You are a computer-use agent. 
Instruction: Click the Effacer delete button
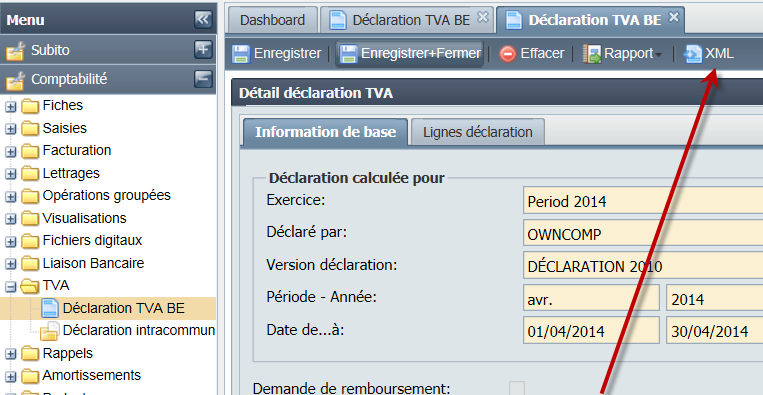click(x=531, y=54)
